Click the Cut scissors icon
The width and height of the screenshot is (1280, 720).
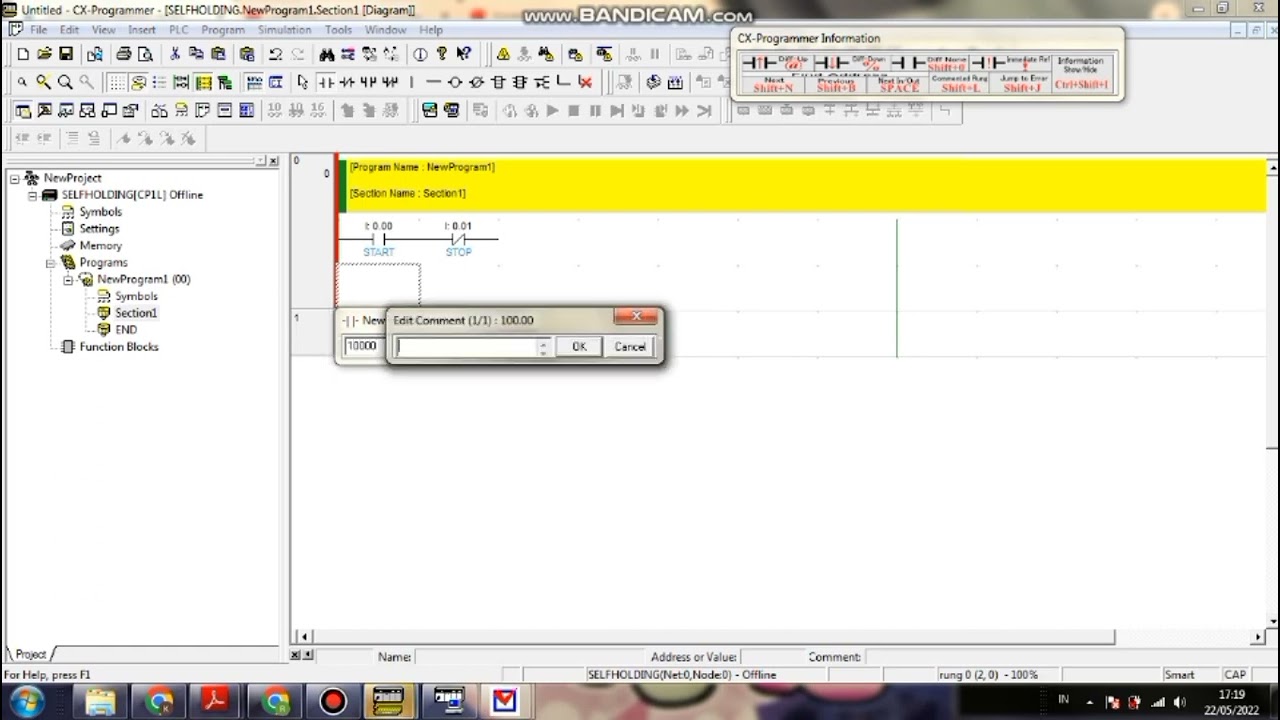point(174,54)
